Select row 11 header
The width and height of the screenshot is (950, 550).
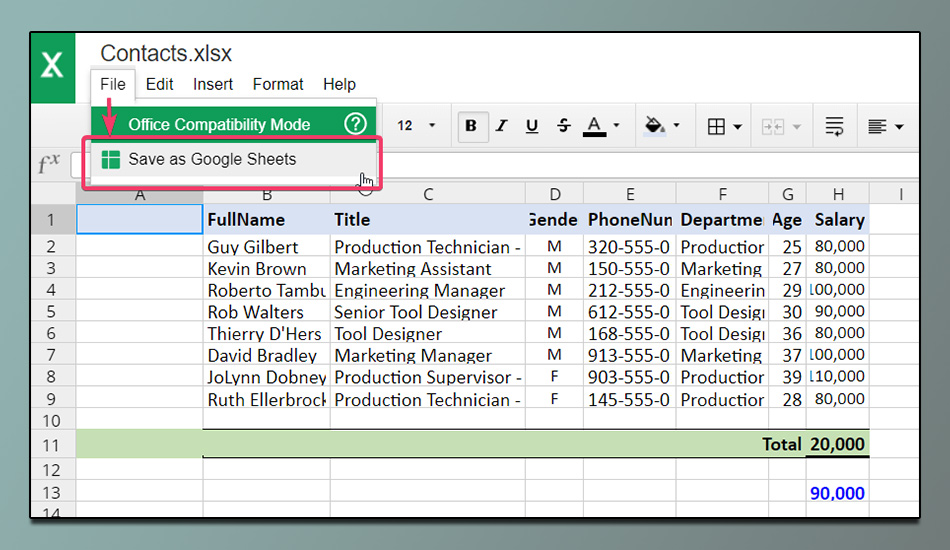pos(53,445)
